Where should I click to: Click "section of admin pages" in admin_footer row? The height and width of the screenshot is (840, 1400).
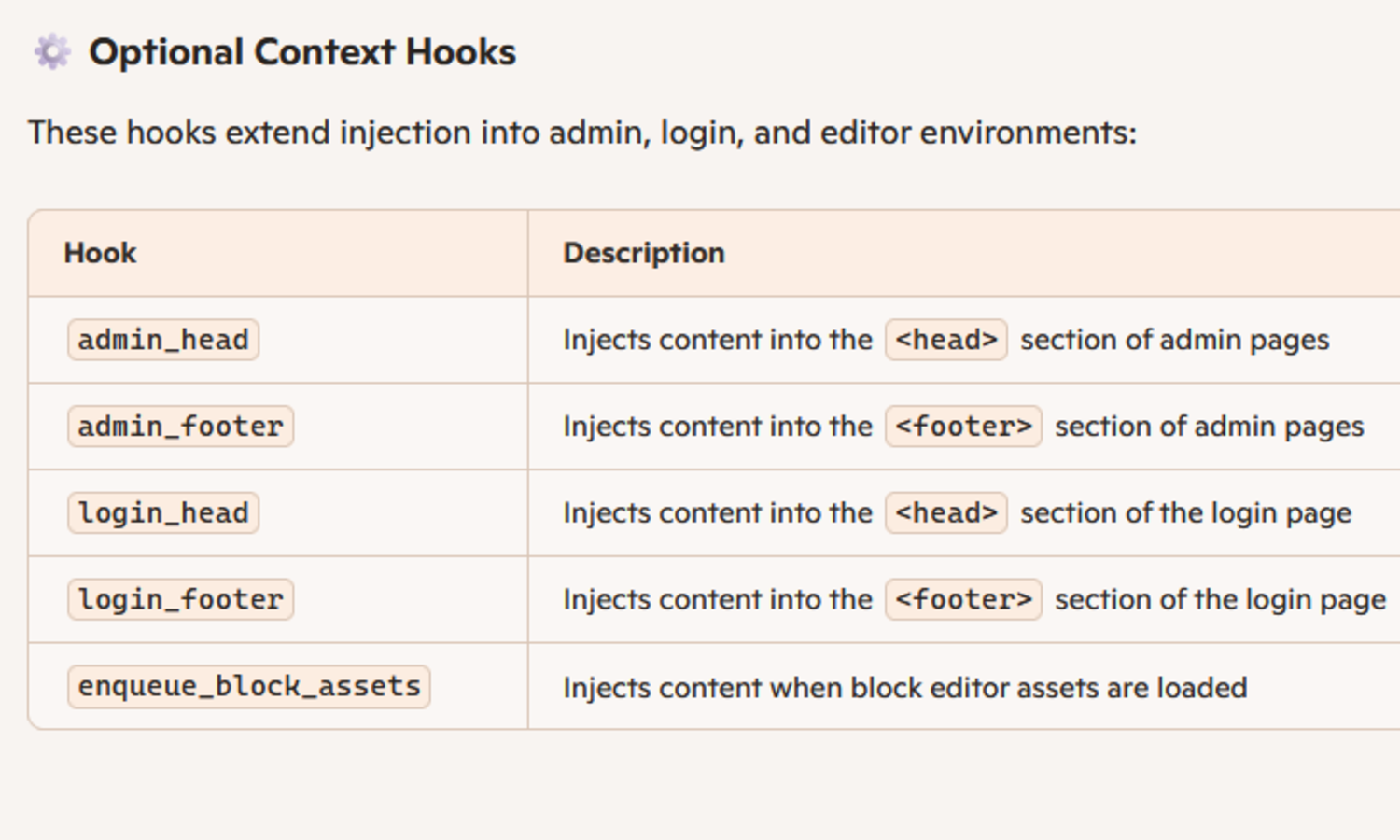tap(1209, 427)
